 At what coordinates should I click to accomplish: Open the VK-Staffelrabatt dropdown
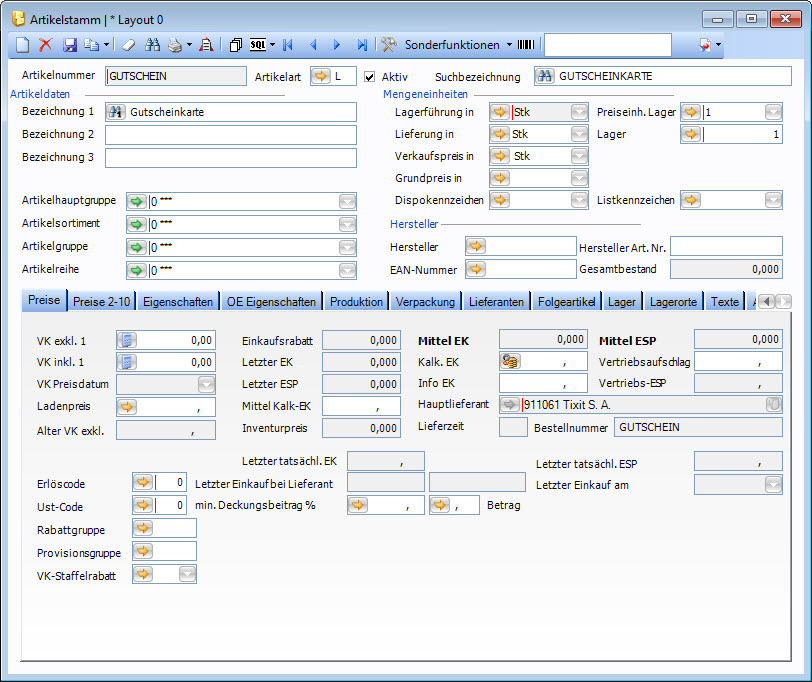tap(187, 574)
